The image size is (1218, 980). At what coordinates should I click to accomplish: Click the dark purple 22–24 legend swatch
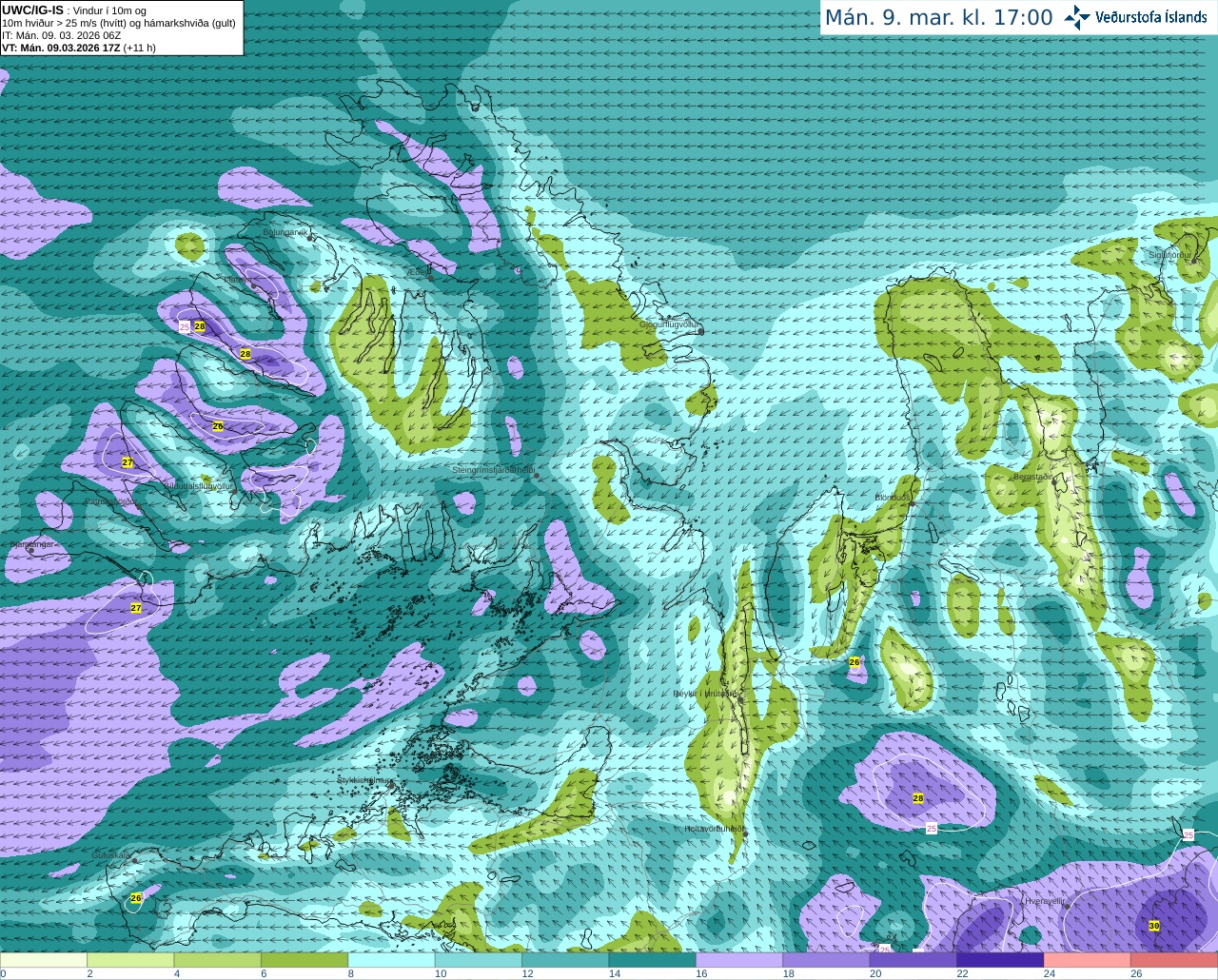pyautogui.click(x=1001, y=960)
